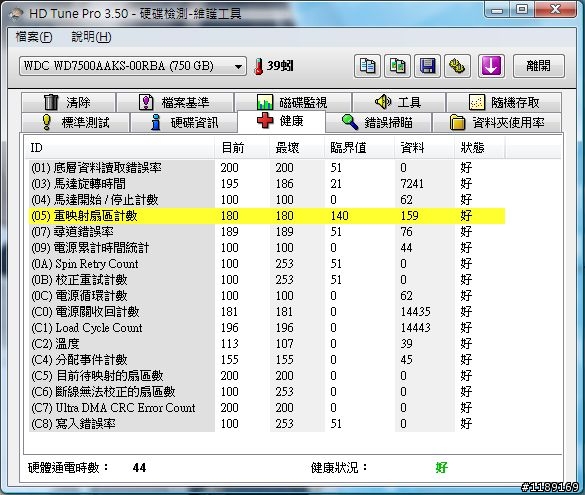585x495 pixels.
Task: Open the options wrench icon
Action: pos(457,66)
